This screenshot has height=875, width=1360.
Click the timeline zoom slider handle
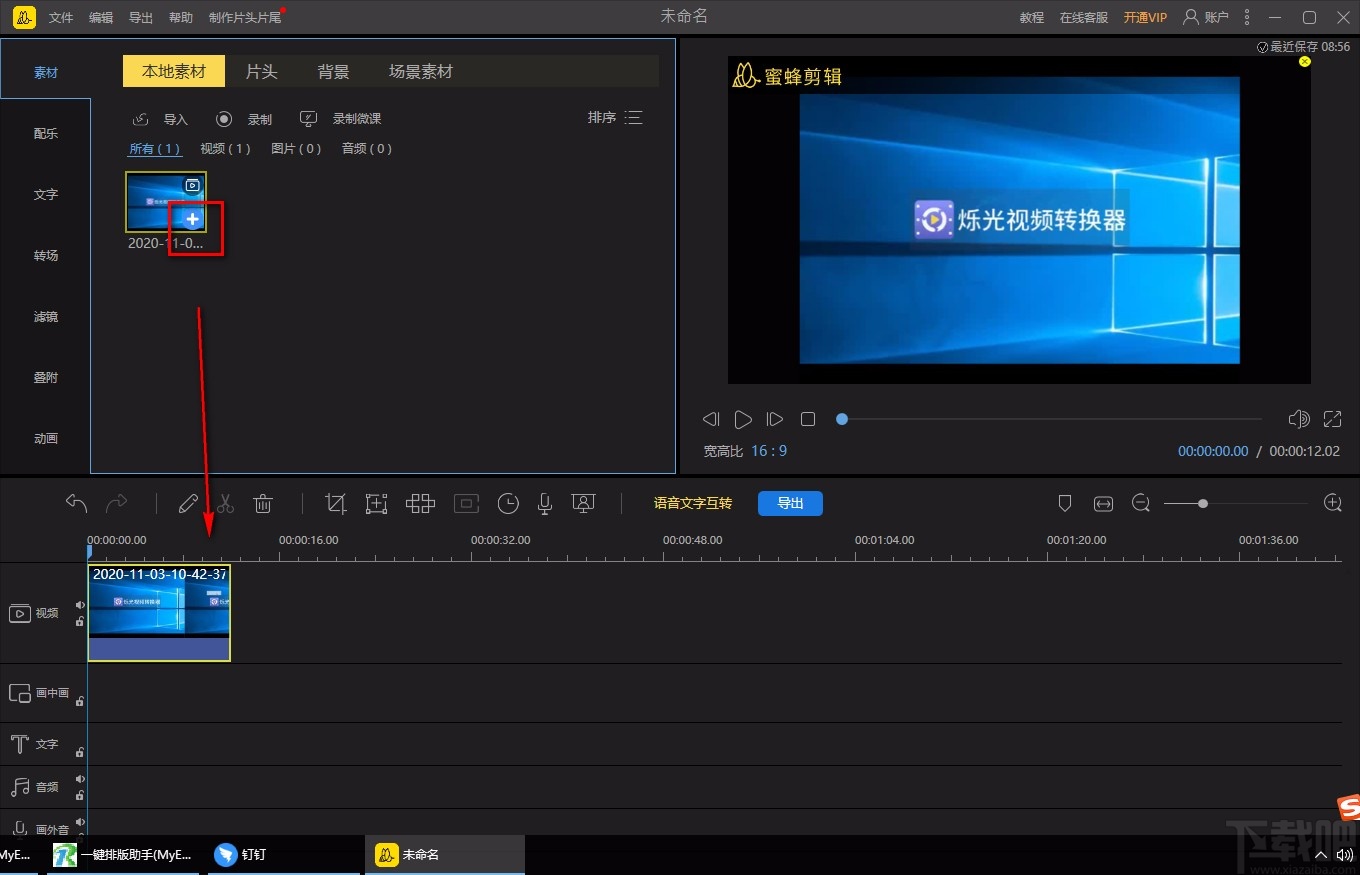[1203, 504]
